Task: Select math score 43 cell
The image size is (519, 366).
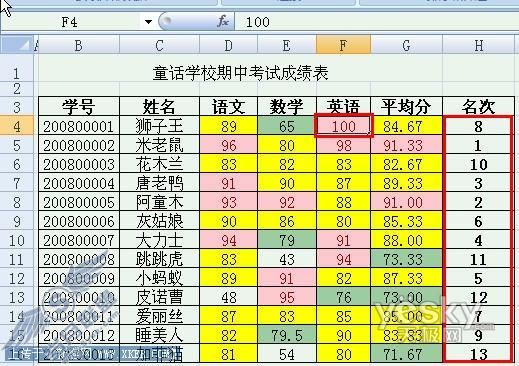Action: (x=287, y=259)
